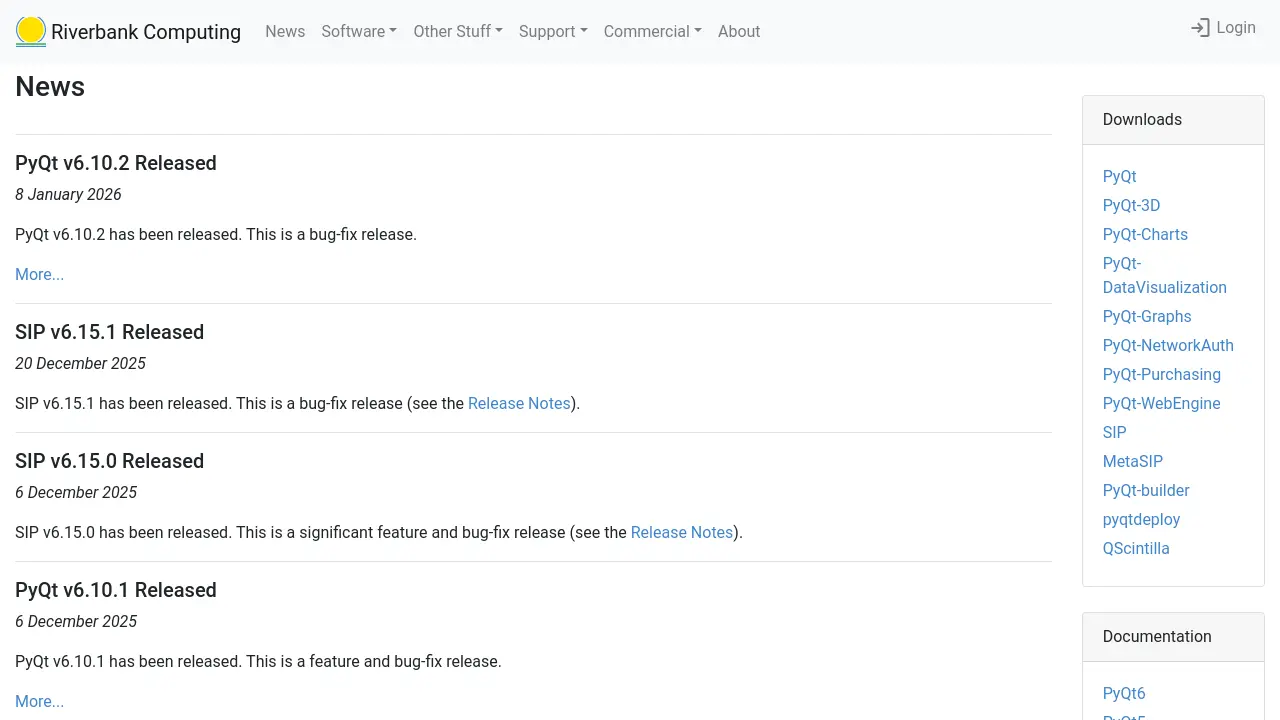
Task: Expand the Commercial dropdown menu
Action: point(653,31)
